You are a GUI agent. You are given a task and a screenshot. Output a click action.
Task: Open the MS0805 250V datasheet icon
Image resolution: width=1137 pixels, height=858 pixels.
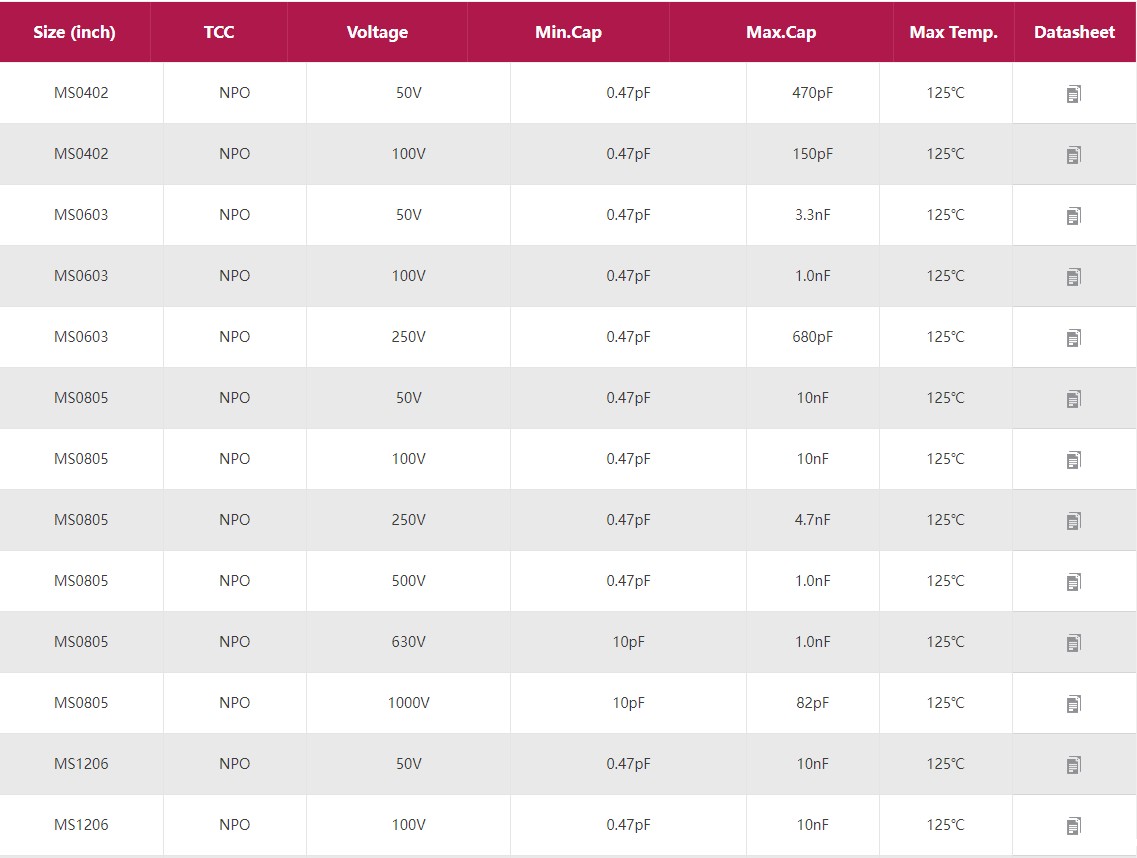click(1073, 521)
